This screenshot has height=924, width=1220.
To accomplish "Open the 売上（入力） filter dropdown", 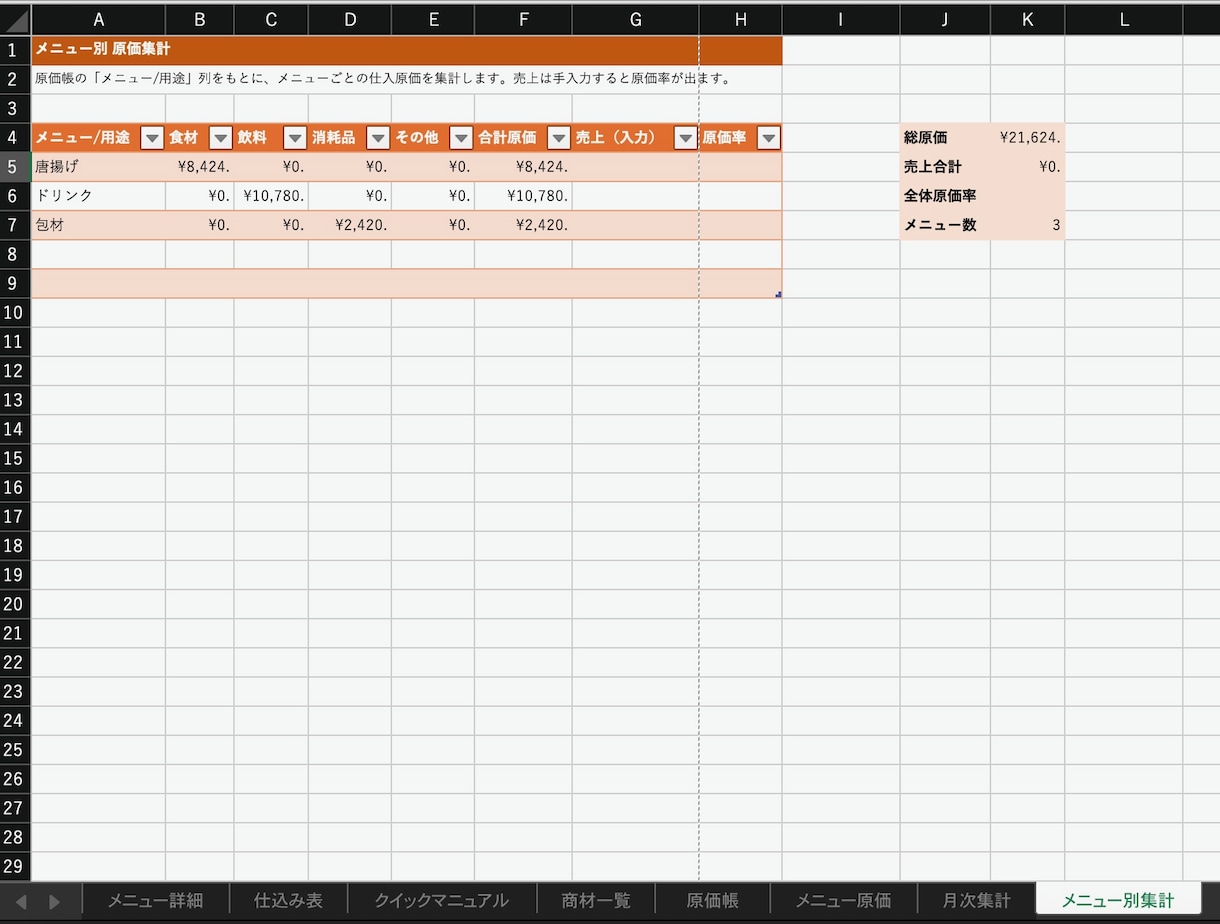I will [x=685, y=138].
